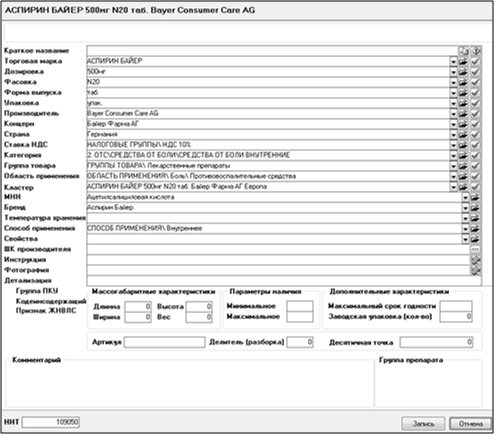The height and width of the screenshot is (434, 494).
Task: Open folder icon for Свойства row
Action: (x=475, y=239)
